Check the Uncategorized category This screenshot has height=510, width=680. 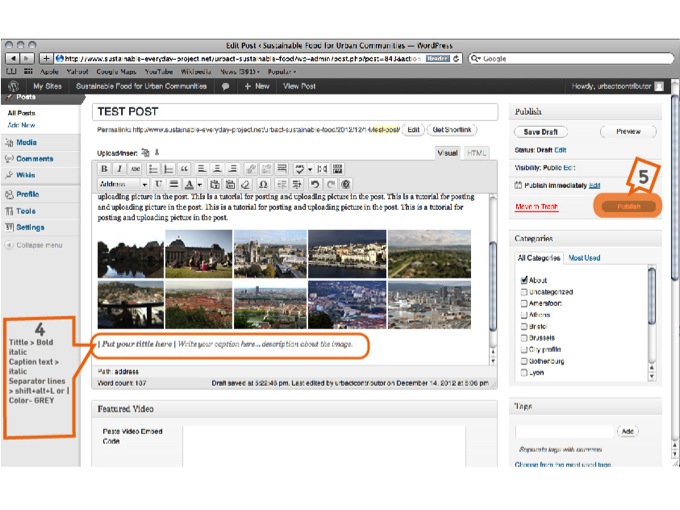524,292
